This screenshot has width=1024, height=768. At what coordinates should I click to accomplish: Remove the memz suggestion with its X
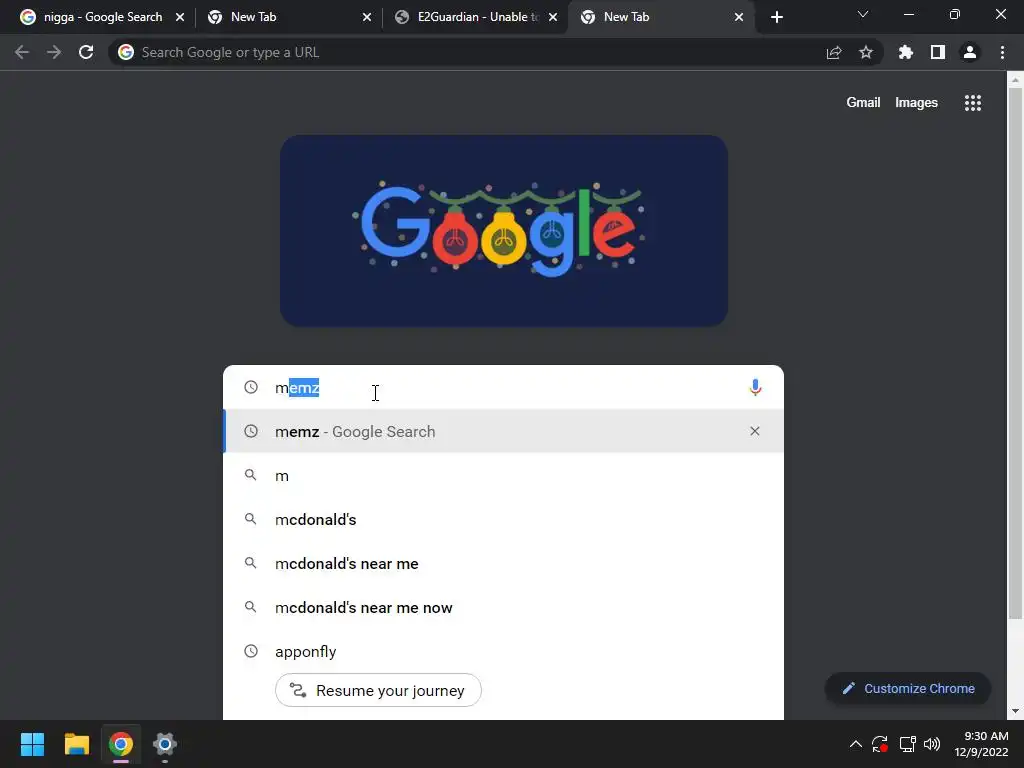(x=754, y=431)
